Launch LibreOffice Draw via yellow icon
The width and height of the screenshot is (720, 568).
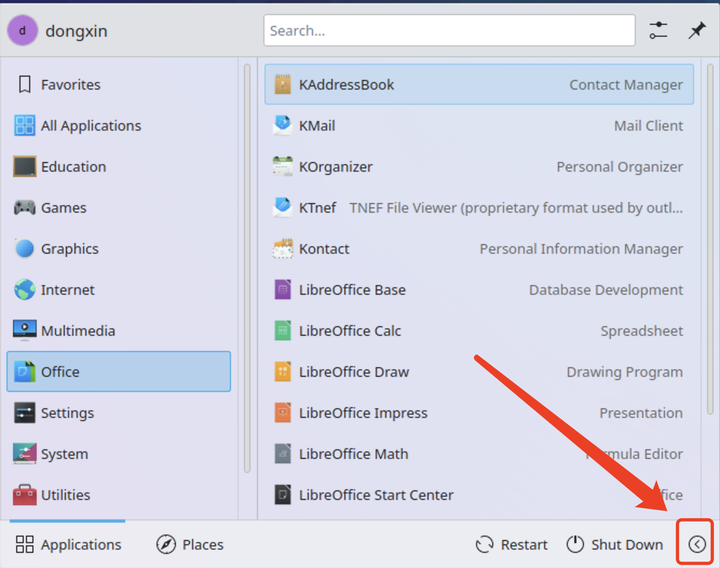282,371
